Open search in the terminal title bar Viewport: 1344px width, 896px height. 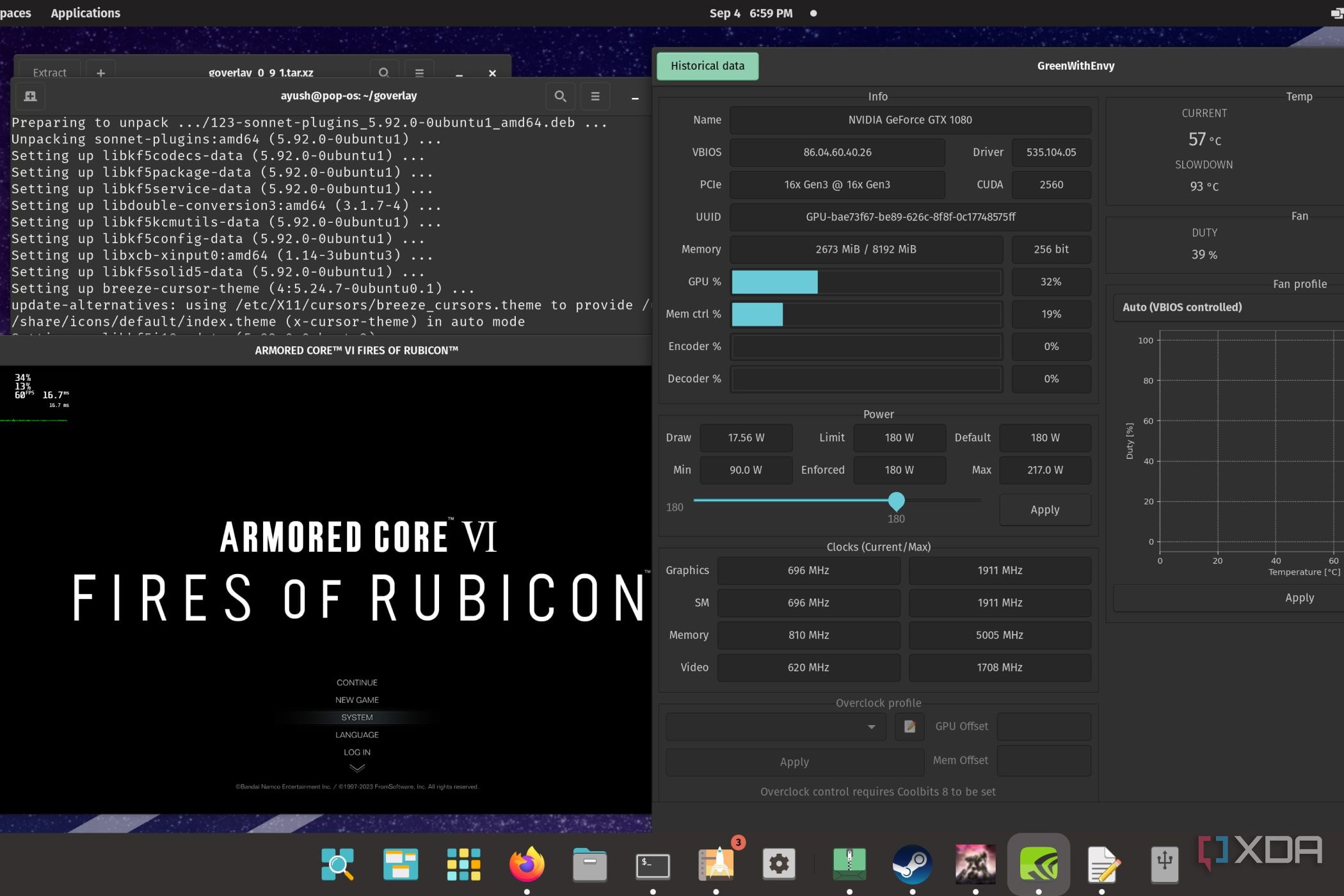pyautogui.click(x=560, y=96)
